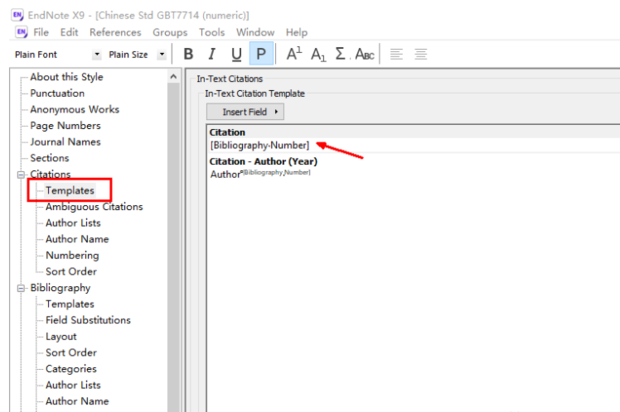The height and width of the screenshot is (412, 620).
Task: Toggle Bold formatting
Action: pos(189,54)
